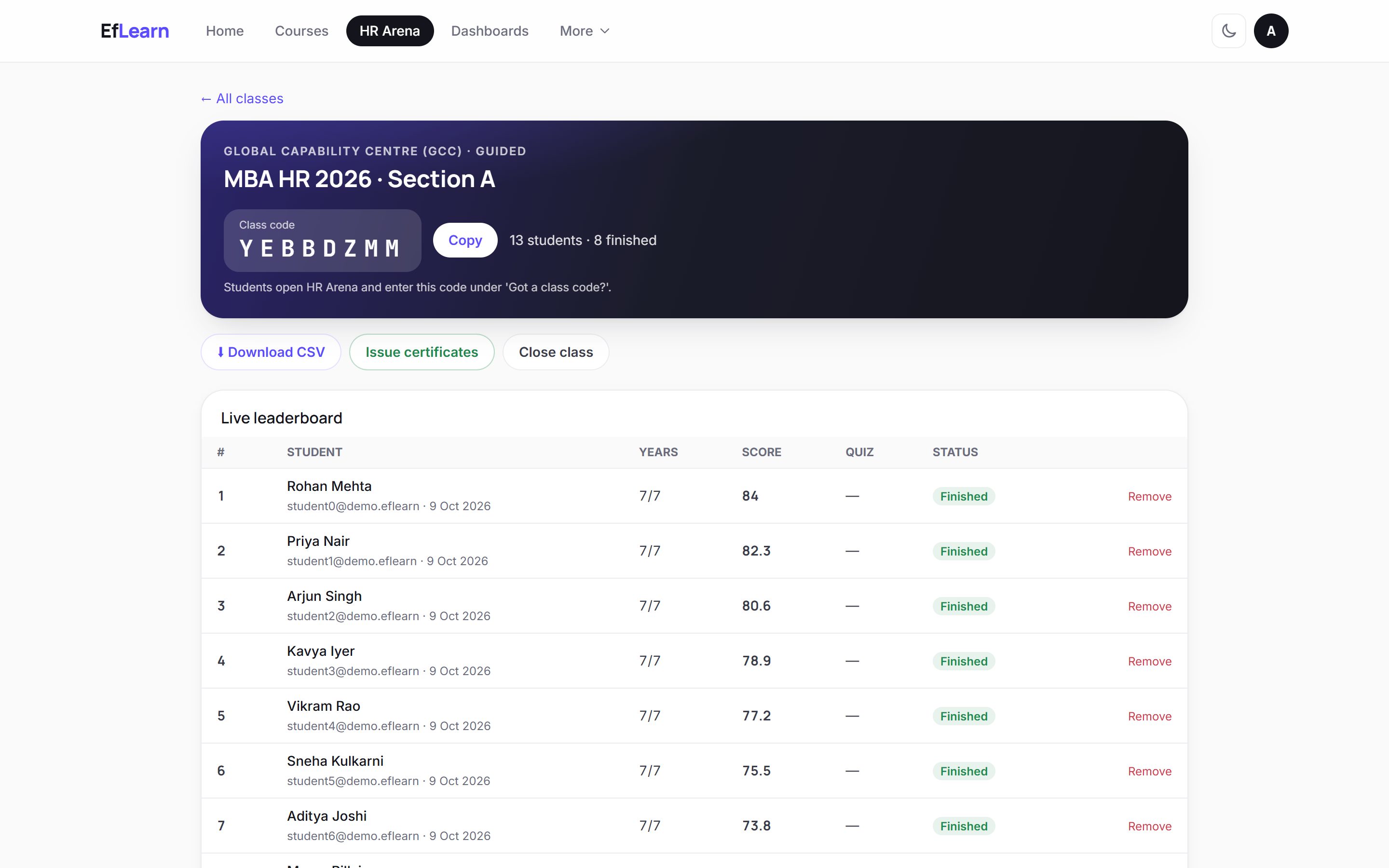Image resolution: width=1389 pixels, height=868 pixels.
Task: Click the EfLearn logo
Action: [x=135, y=31]
